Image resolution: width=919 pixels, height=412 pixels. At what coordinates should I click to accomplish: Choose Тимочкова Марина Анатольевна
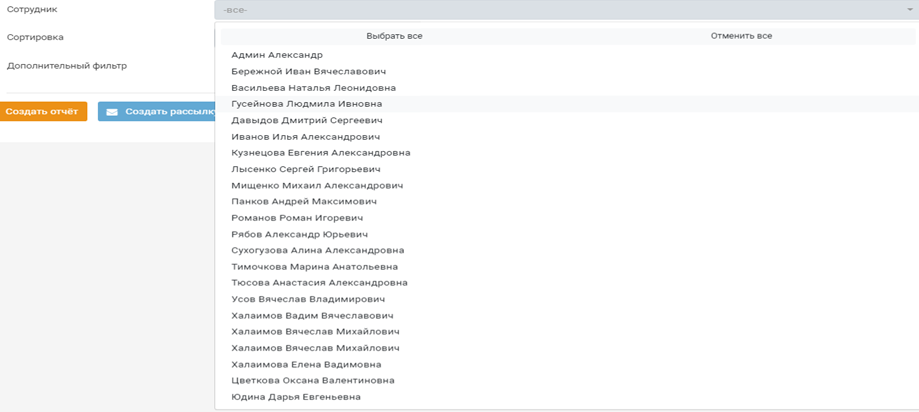pyautogui.click(x=566, y=267)
